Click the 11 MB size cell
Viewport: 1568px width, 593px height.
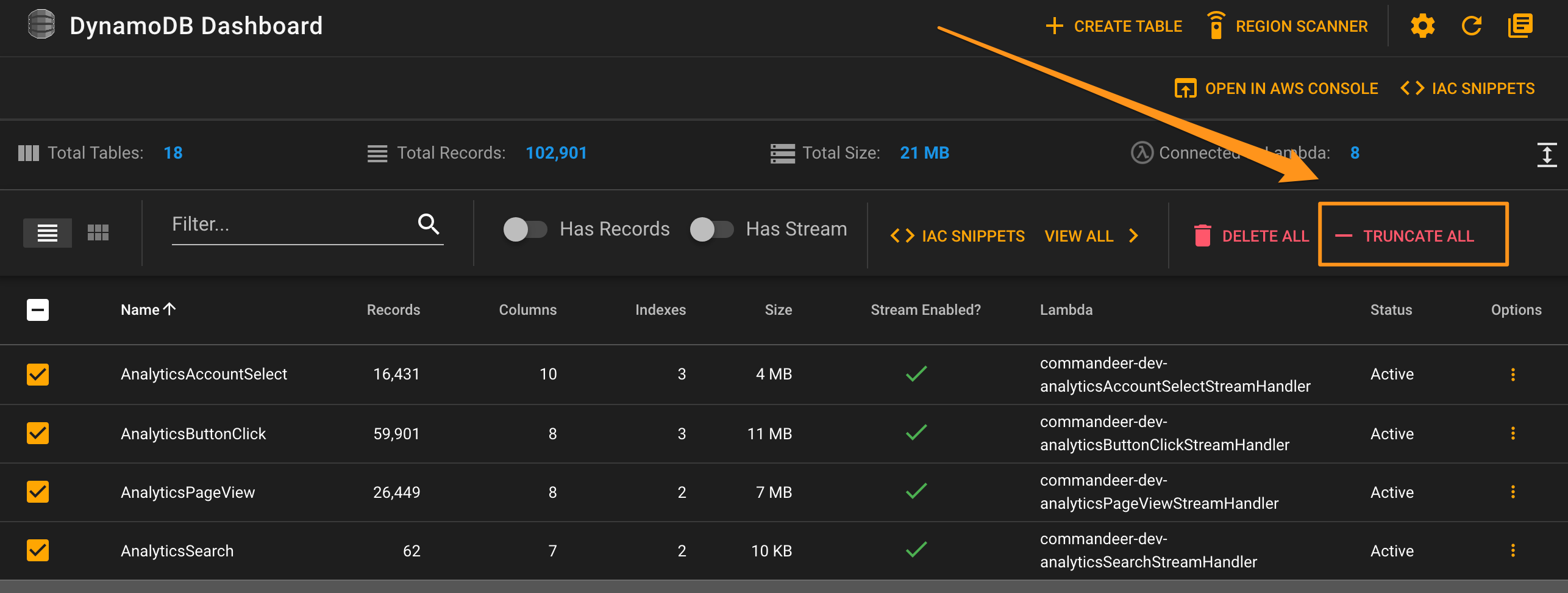tap(769, 434)
